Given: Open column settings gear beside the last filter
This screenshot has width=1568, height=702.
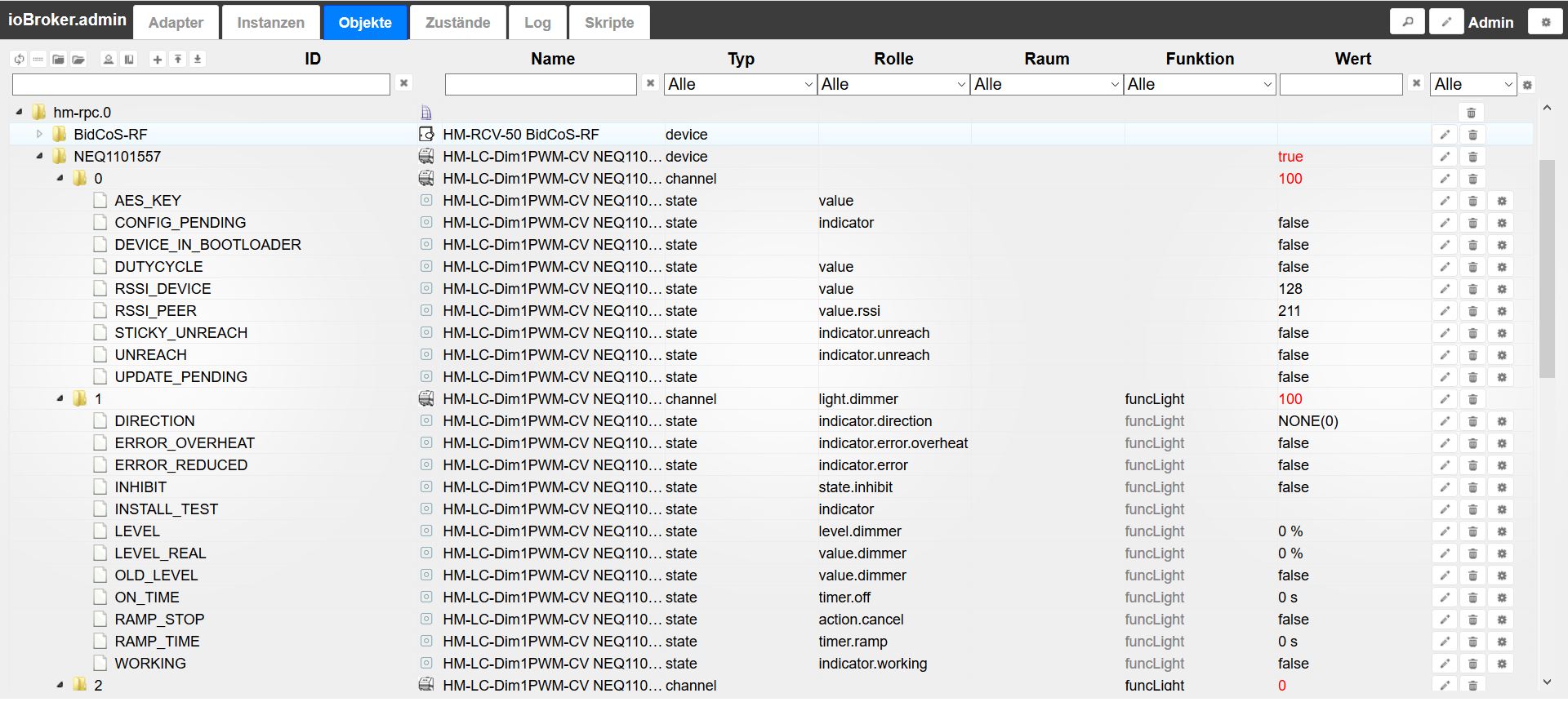Looking at the screenshot, I should (x=1527, y=85).
